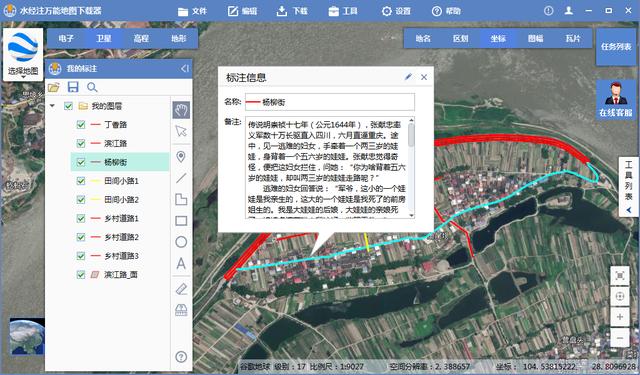Close the 标注信息 popup
Screen dimensions: 640x375
coord(424,77)
